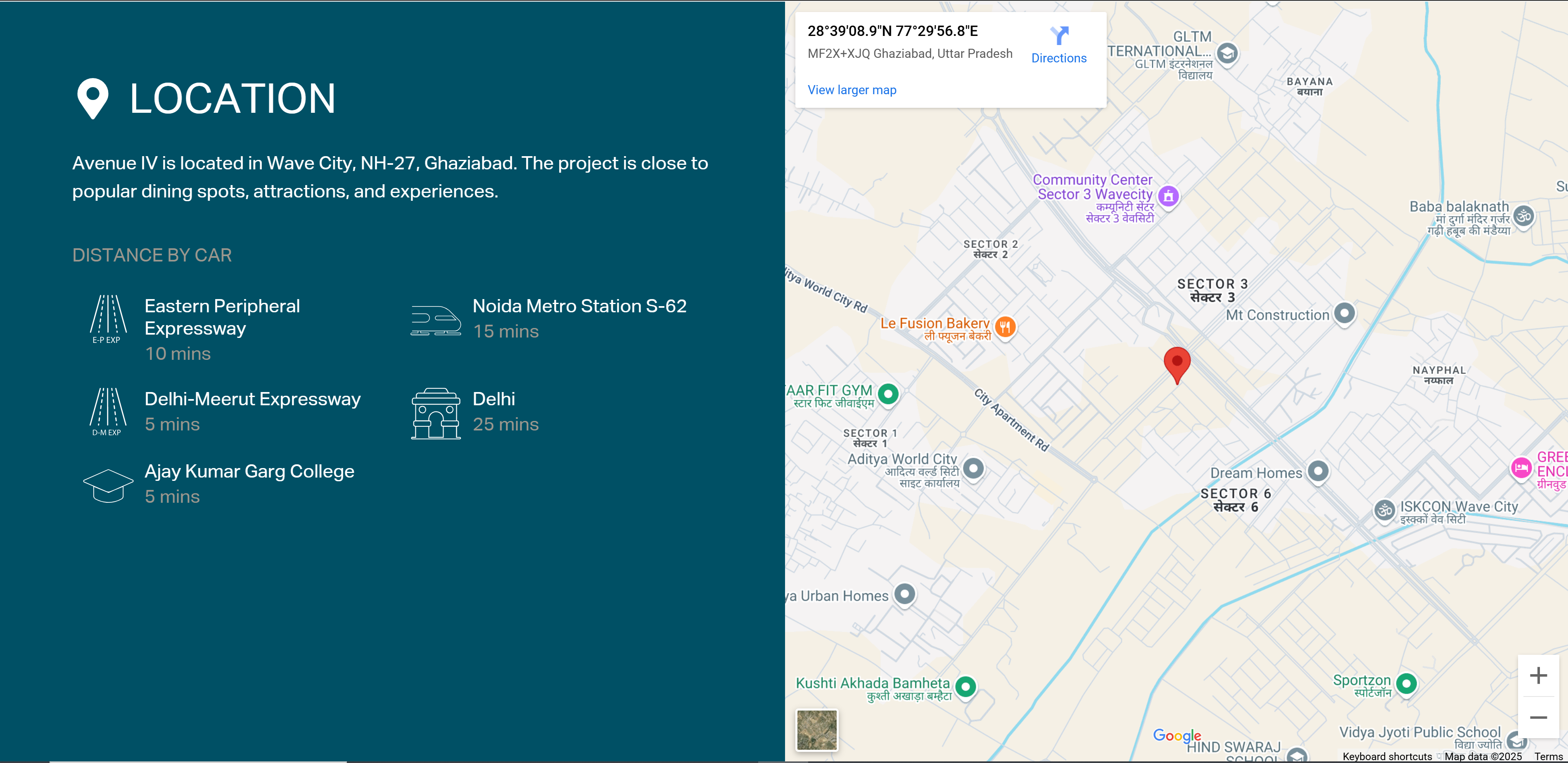Click the ISKCON Wave City temple icon

click(1384, 510)
